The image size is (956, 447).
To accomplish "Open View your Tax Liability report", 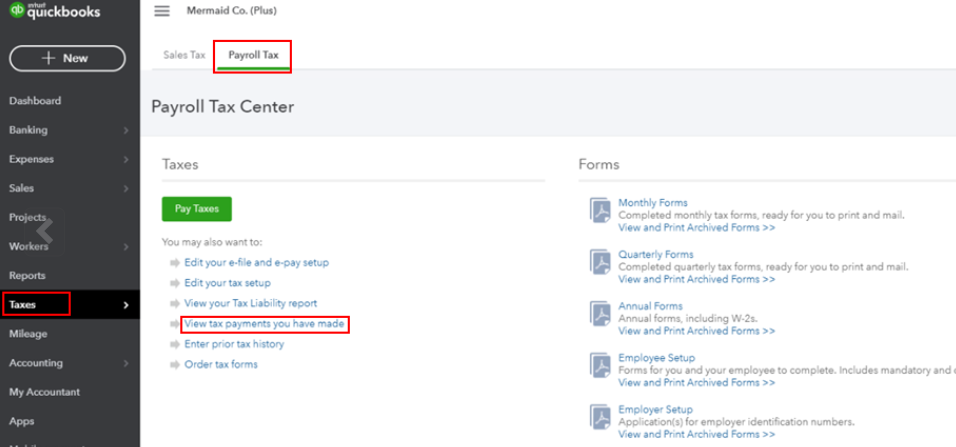I will click(251, 303).
